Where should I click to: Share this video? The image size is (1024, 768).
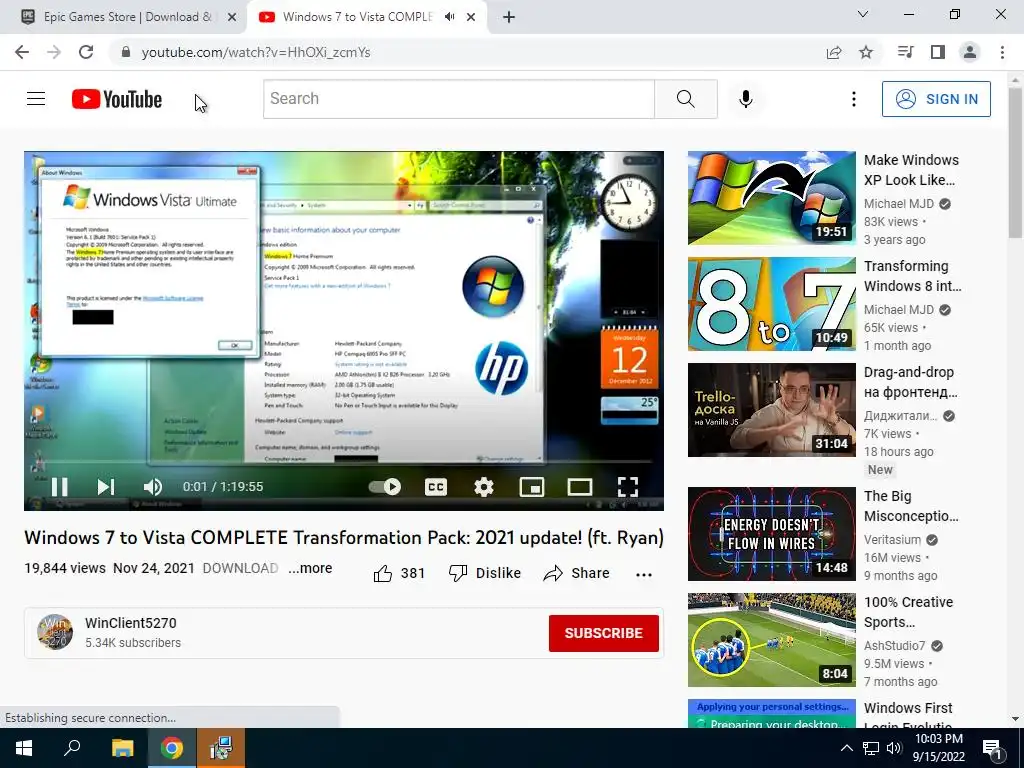pyautogui.click(x=577, y=573)
